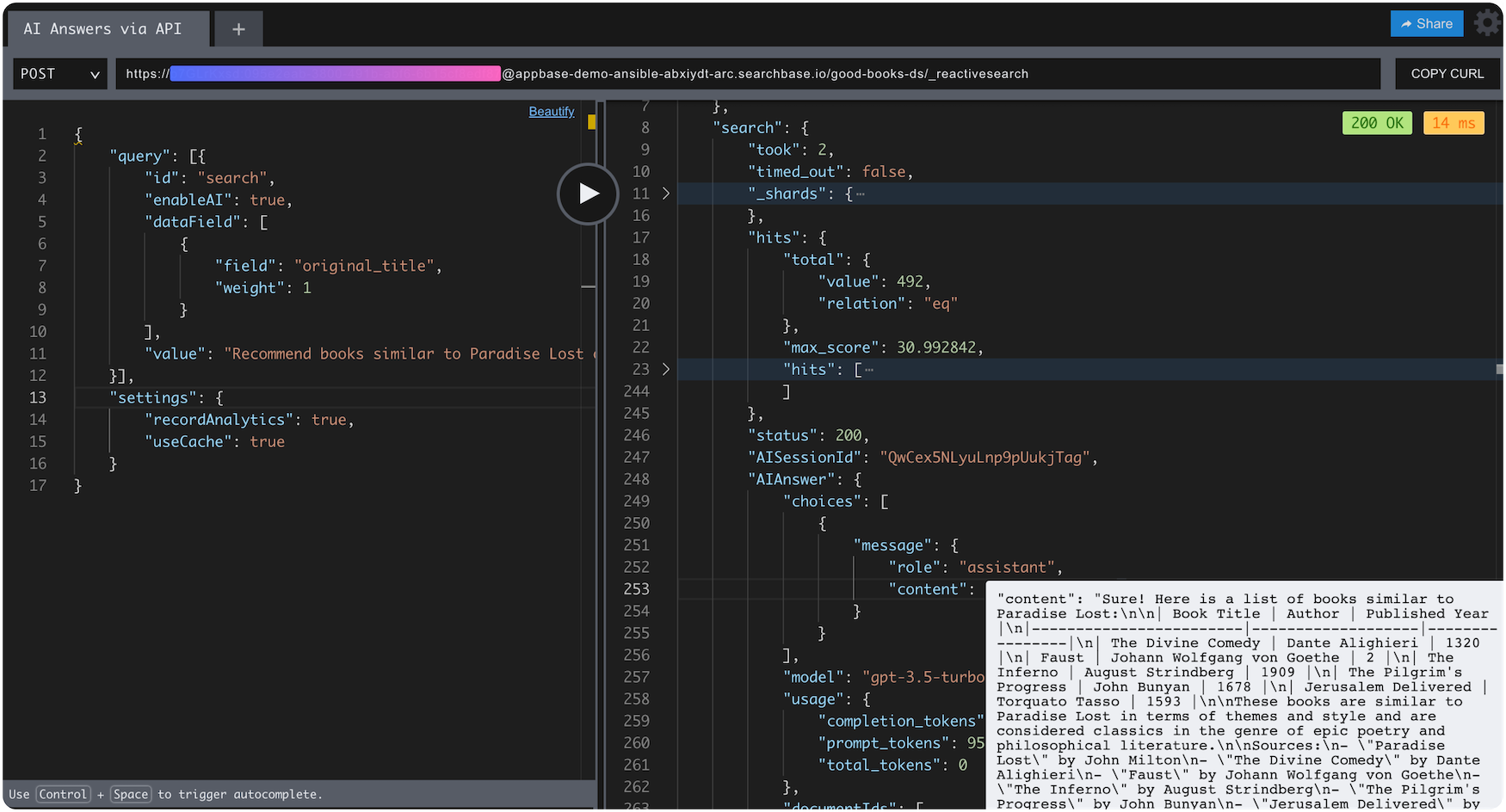Select the AI Answers via API tab

tap(107, 28)
